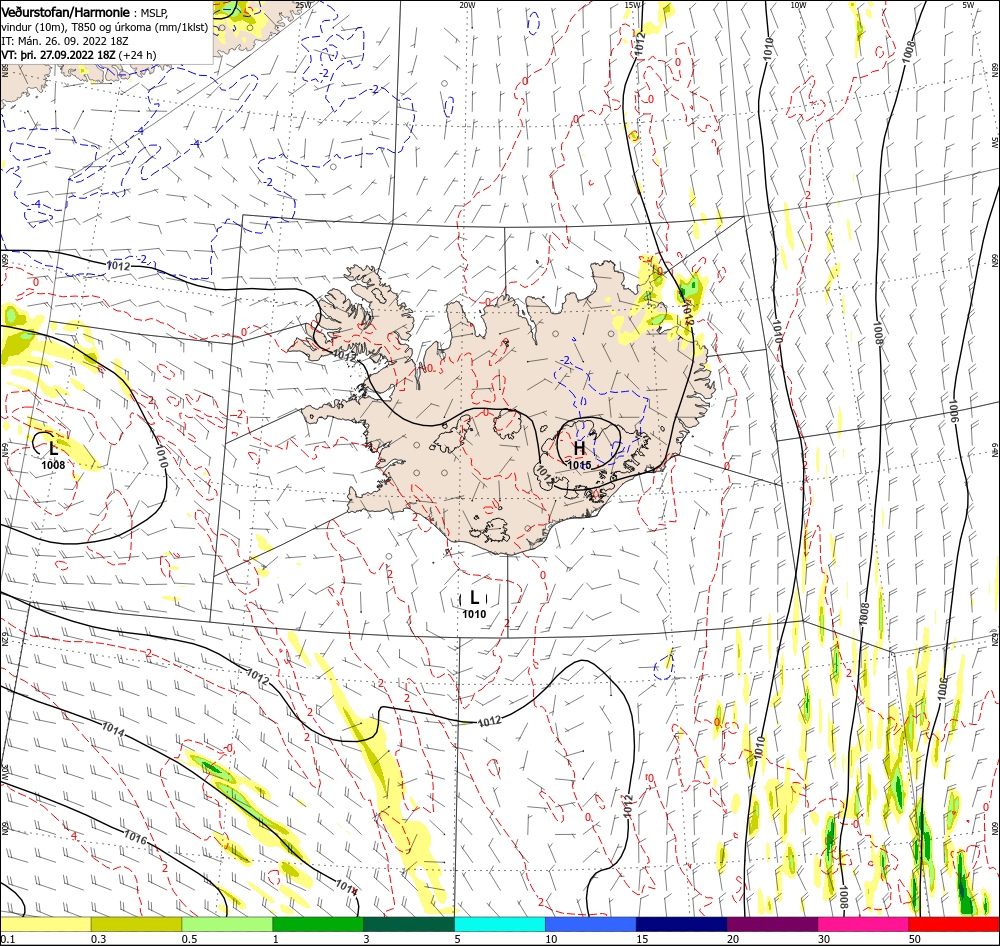Select the light green 0.5 legend swatch
This screenshot has width=1000, height=946.
pos(227,924)
